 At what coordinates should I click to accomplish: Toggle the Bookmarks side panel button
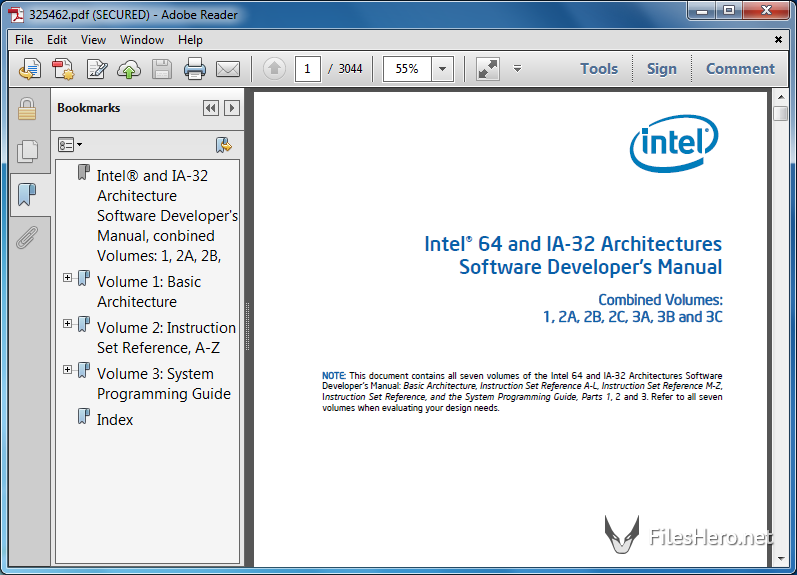26,194
